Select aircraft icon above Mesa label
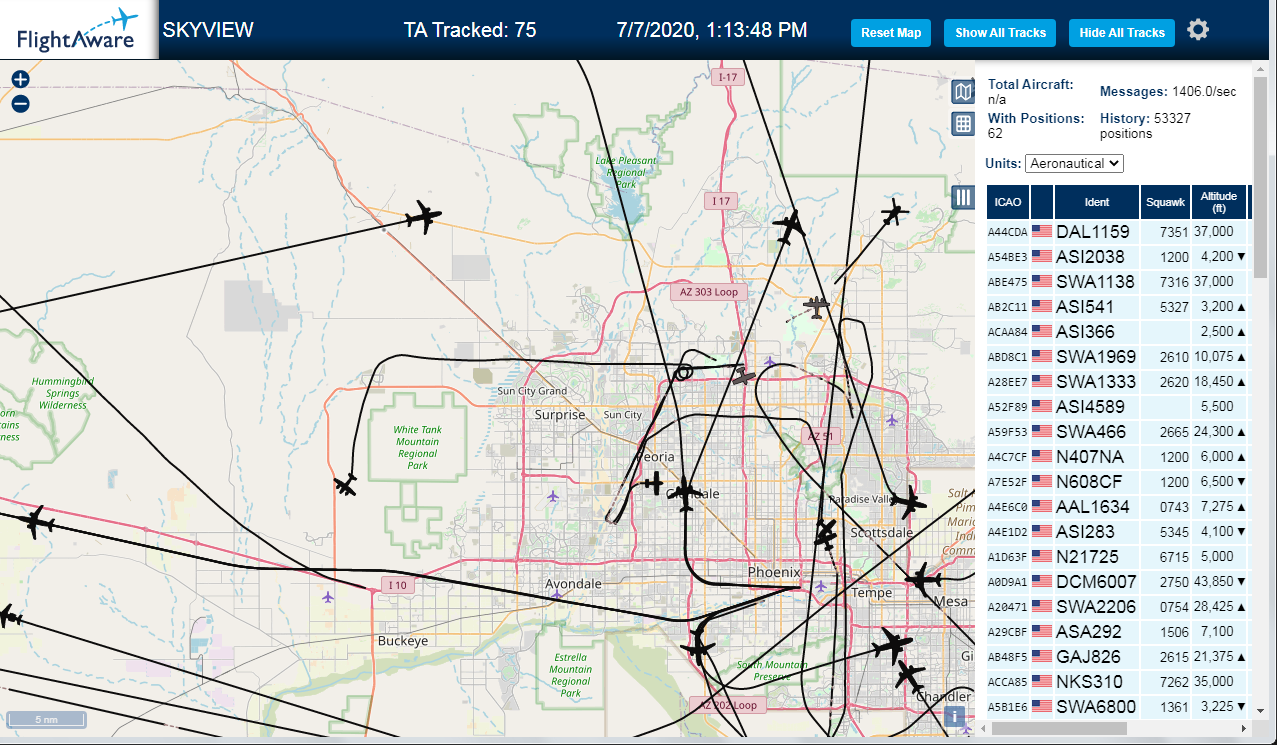 [x=921, y=578]
